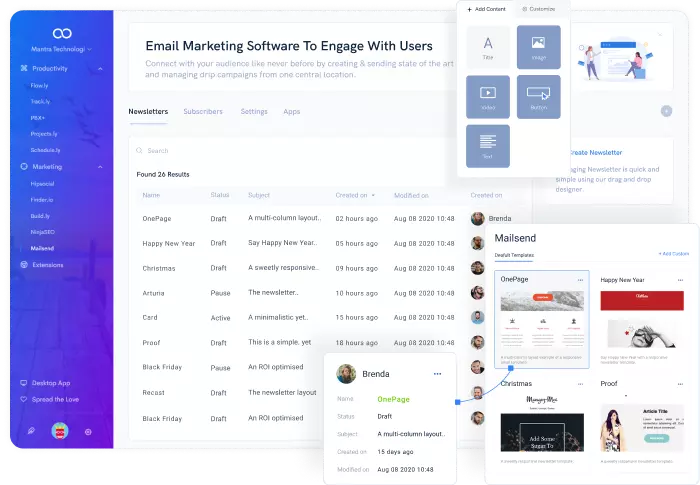Select the Title content block

(x=488, y=46)
